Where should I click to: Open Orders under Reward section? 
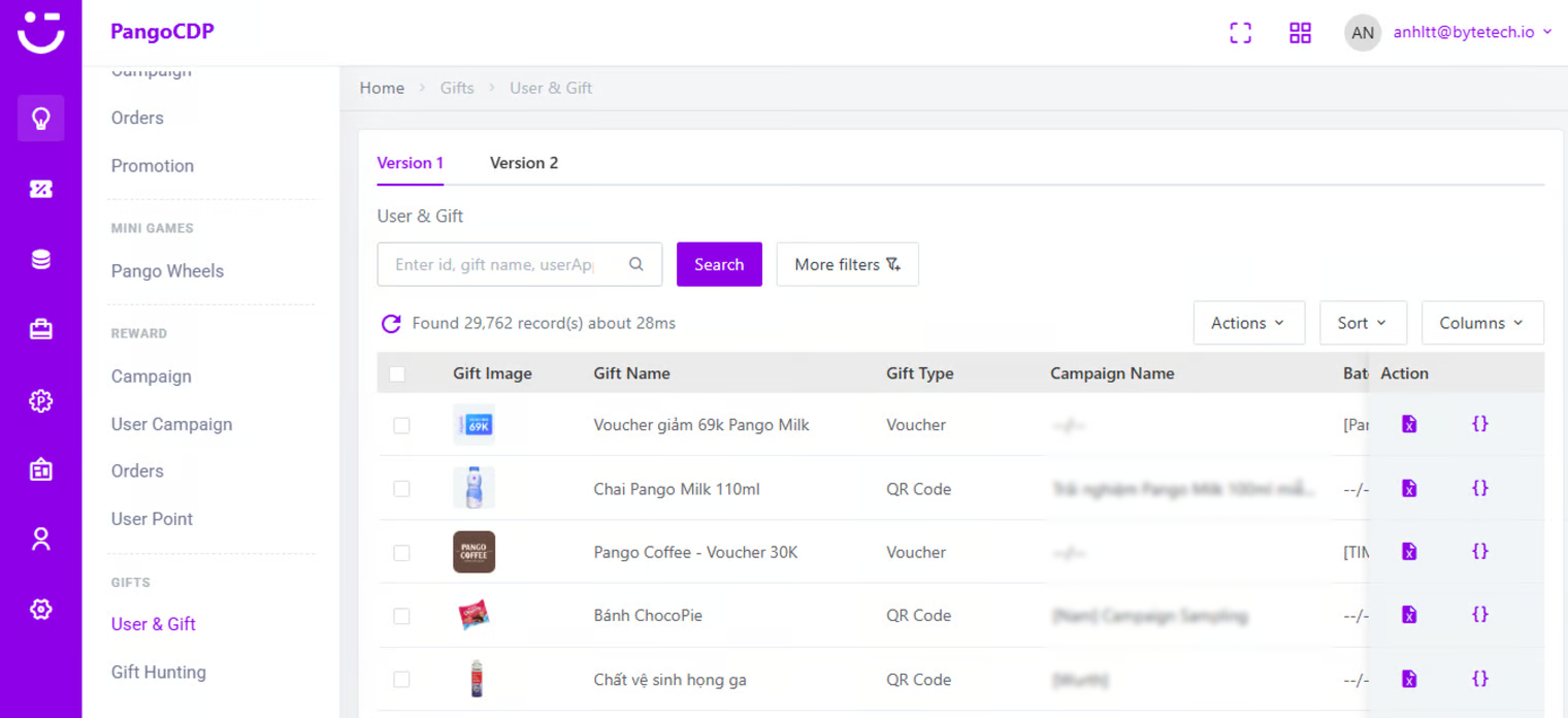point(137,471)
